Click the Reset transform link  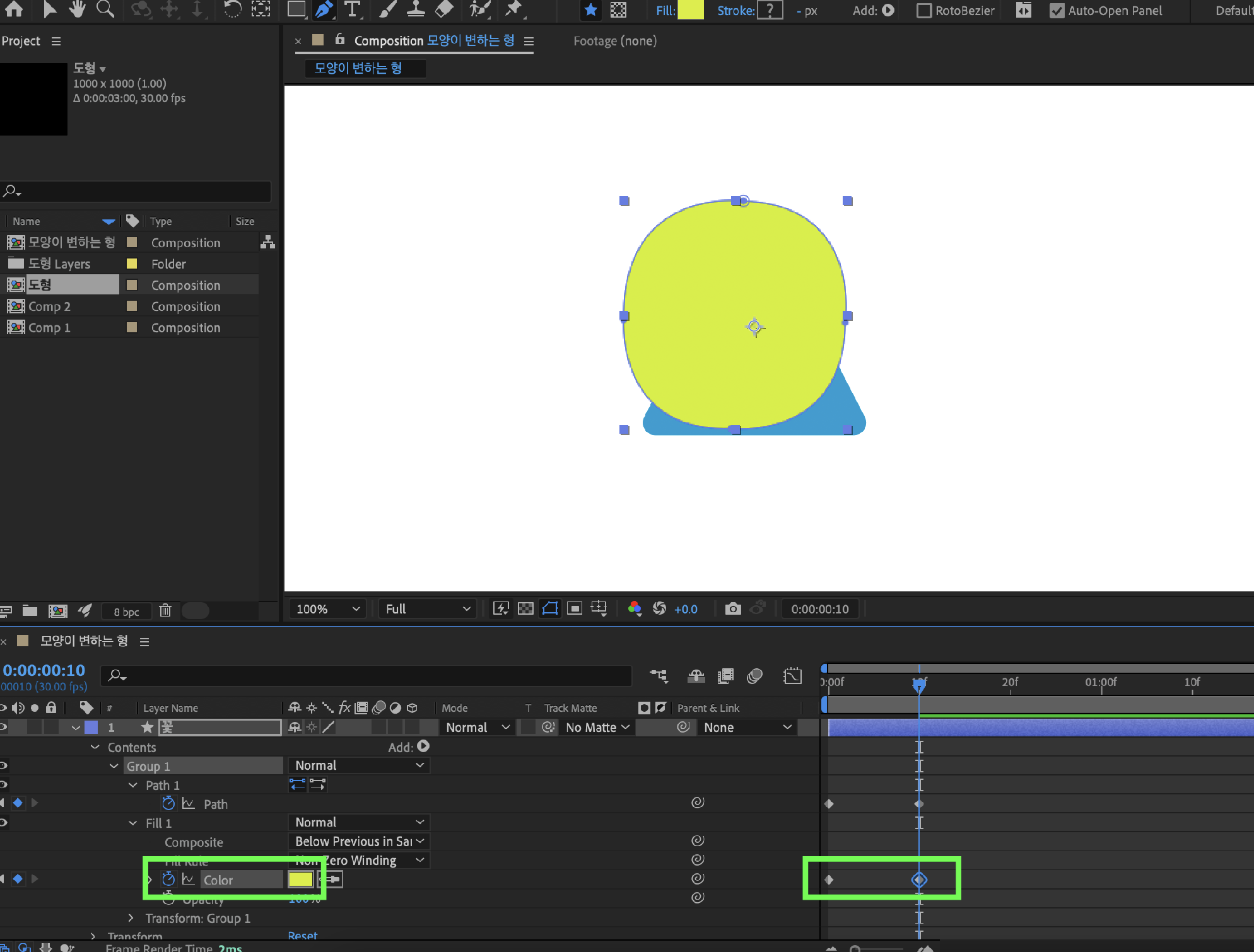point(303,936)
